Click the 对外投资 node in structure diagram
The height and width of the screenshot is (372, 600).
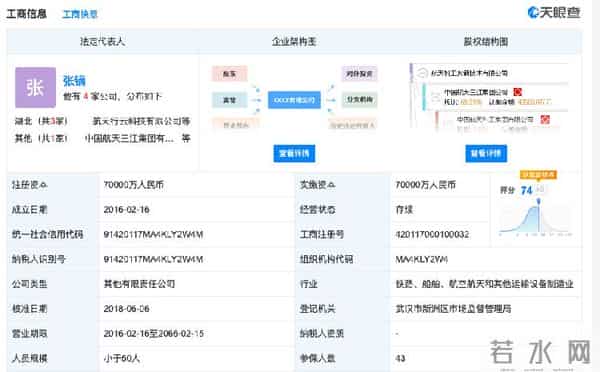click(x=359, y=73)
